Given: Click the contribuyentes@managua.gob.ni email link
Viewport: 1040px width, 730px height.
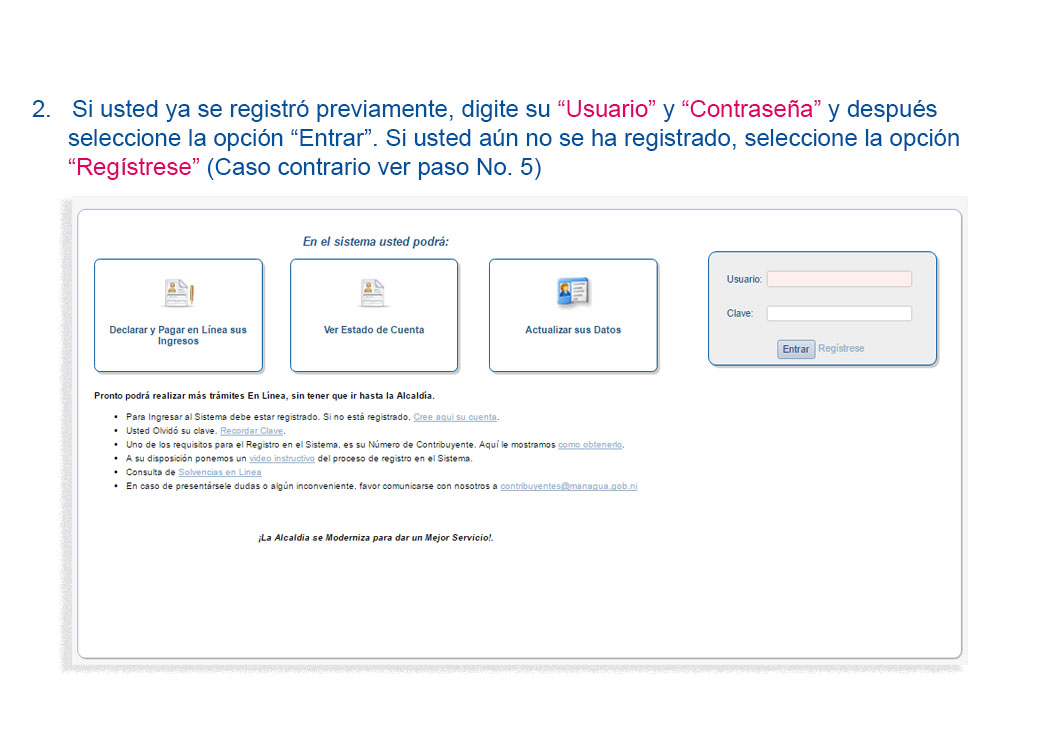Looking at the screenshot, I should click(x=568, y=486).
